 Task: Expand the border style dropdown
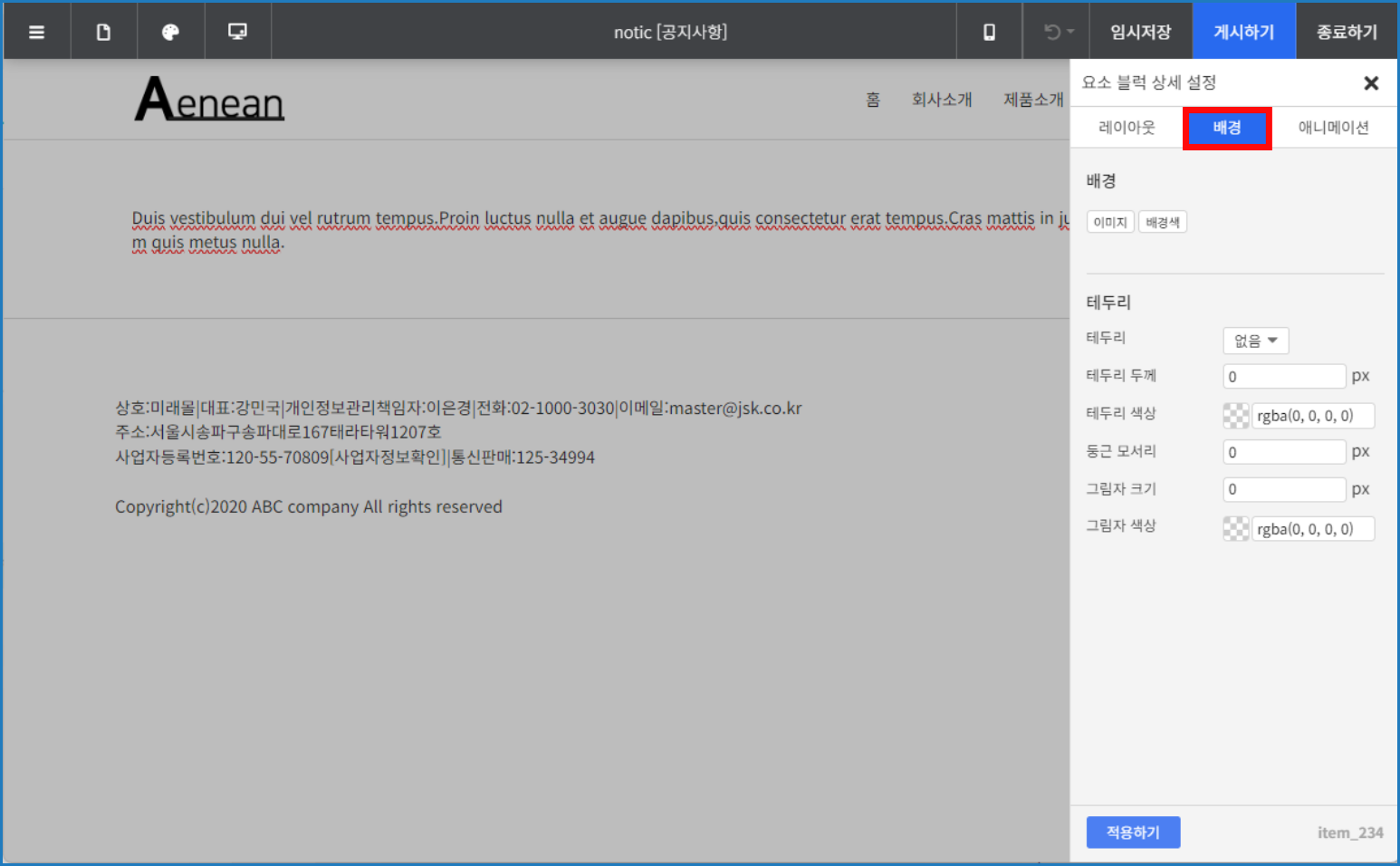pos(1255,341)
